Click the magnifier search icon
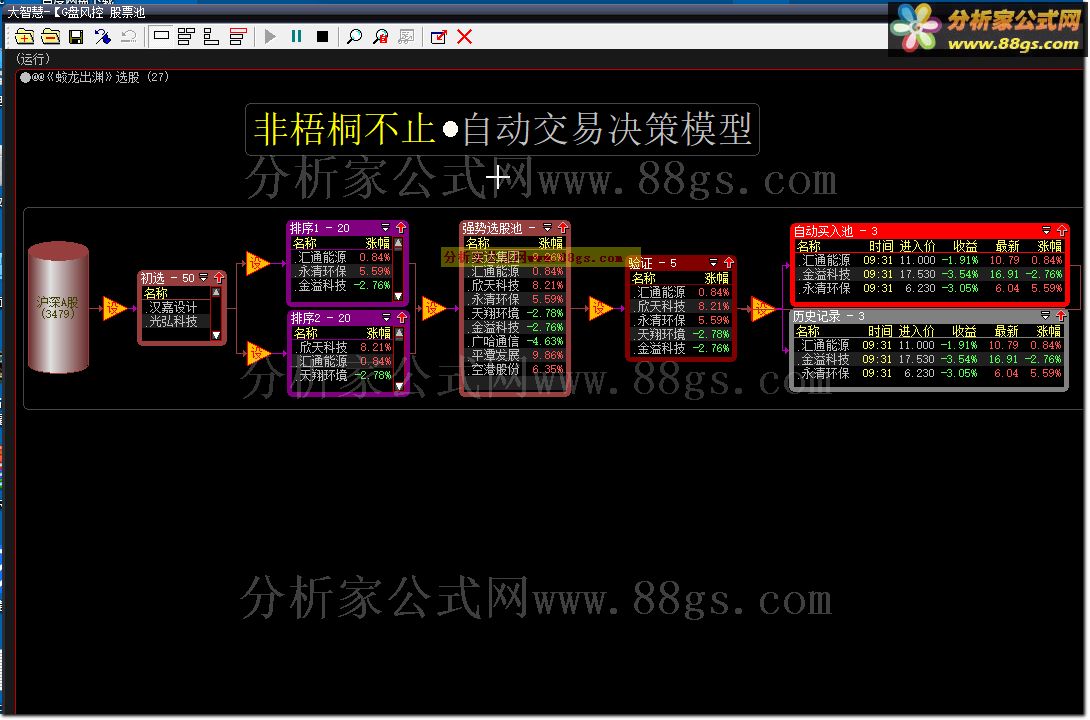Viewport: 1090px width, 720px height. coord(355,37)
